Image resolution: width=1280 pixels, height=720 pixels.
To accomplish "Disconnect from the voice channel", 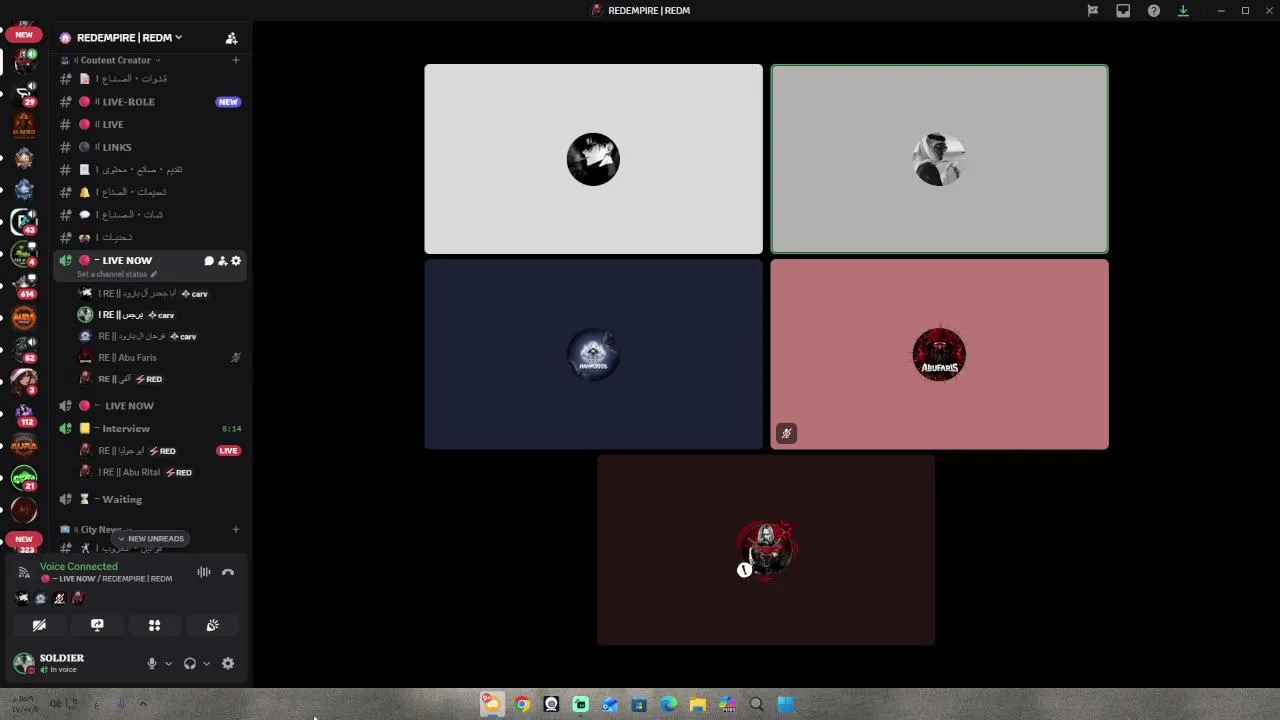I will pos(228,572).
